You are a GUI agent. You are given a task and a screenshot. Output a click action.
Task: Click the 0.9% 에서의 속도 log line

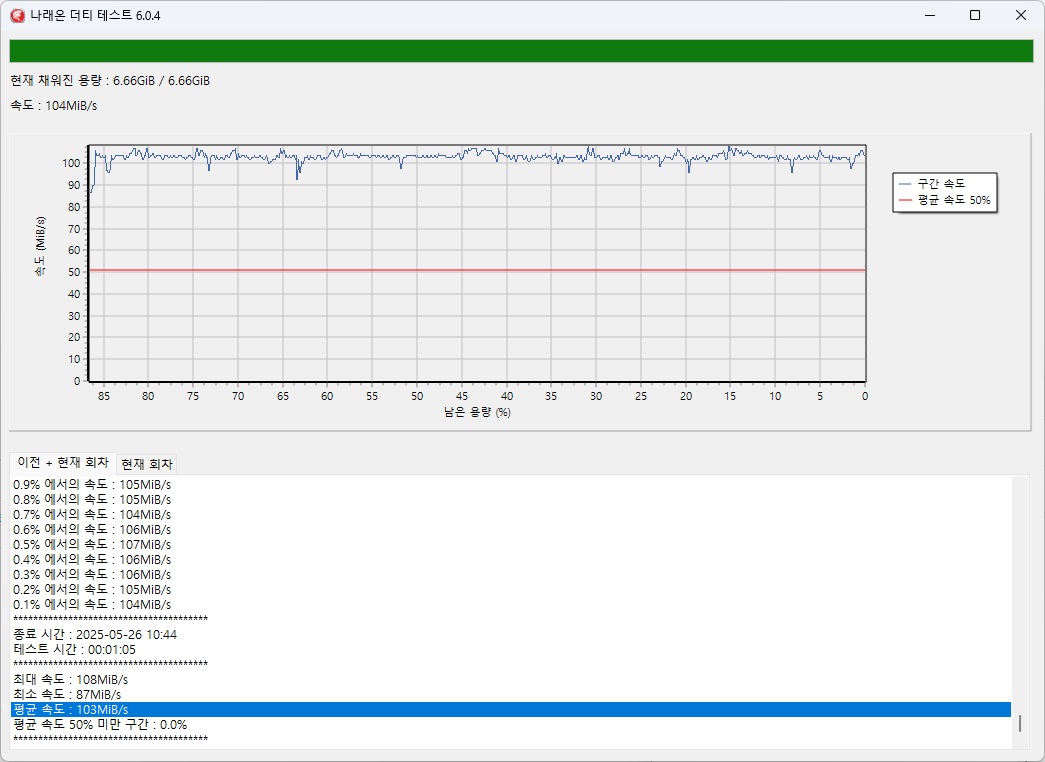coord(92,485)
